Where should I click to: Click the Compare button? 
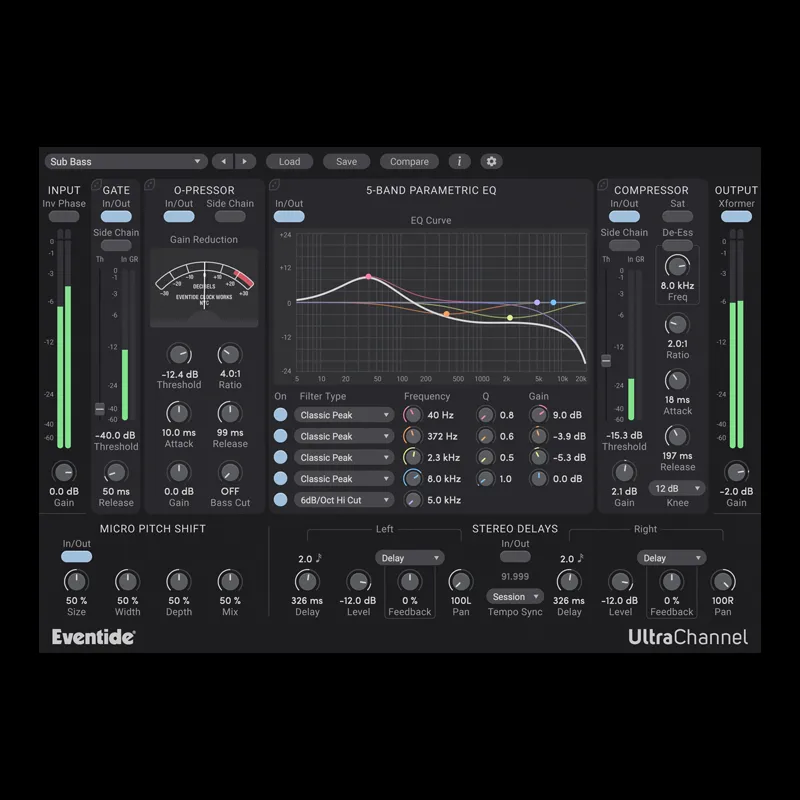pos(409,161)
